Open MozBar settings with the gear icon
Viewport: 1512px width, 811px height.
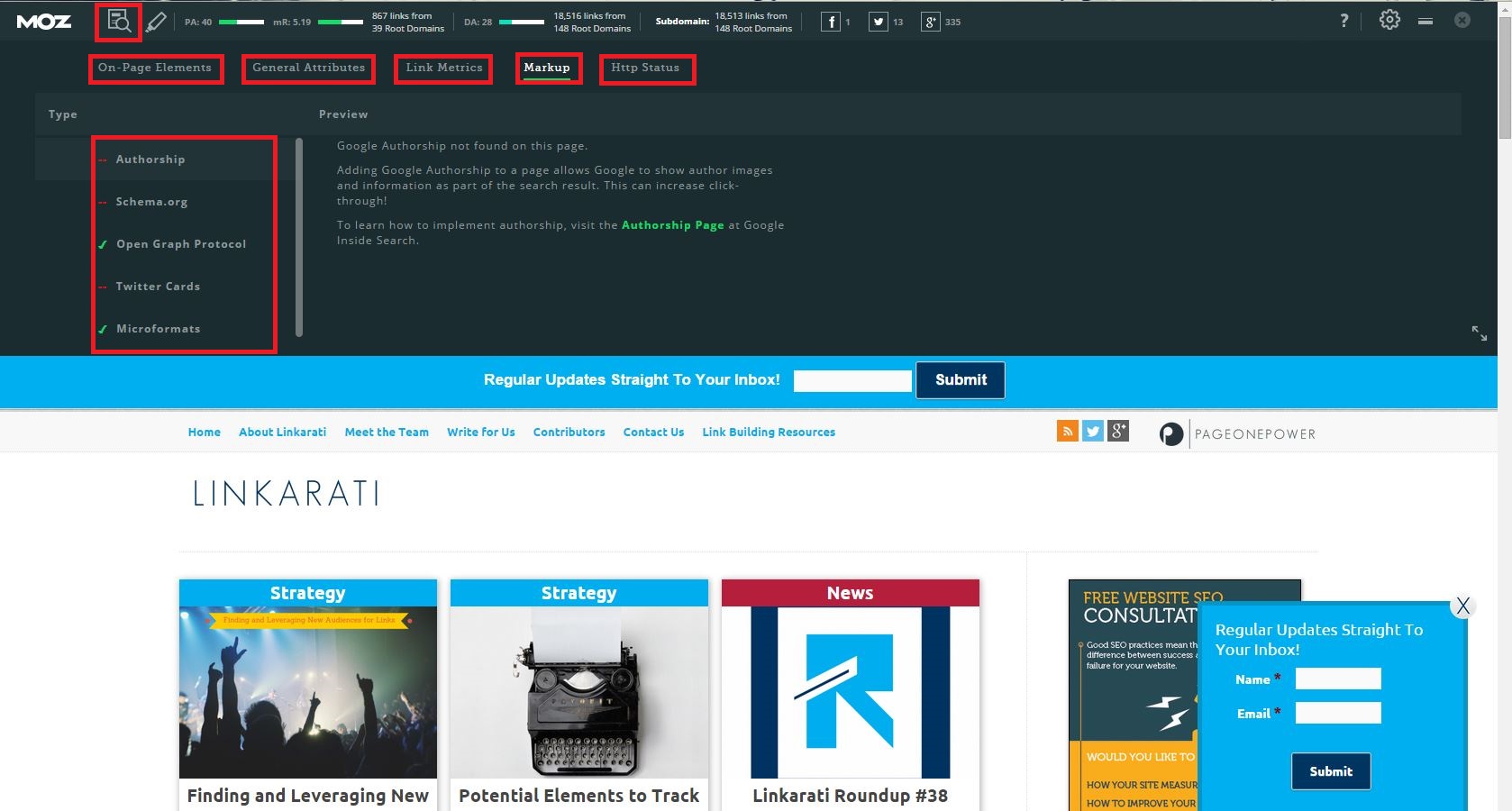(x=1389, y=20)
